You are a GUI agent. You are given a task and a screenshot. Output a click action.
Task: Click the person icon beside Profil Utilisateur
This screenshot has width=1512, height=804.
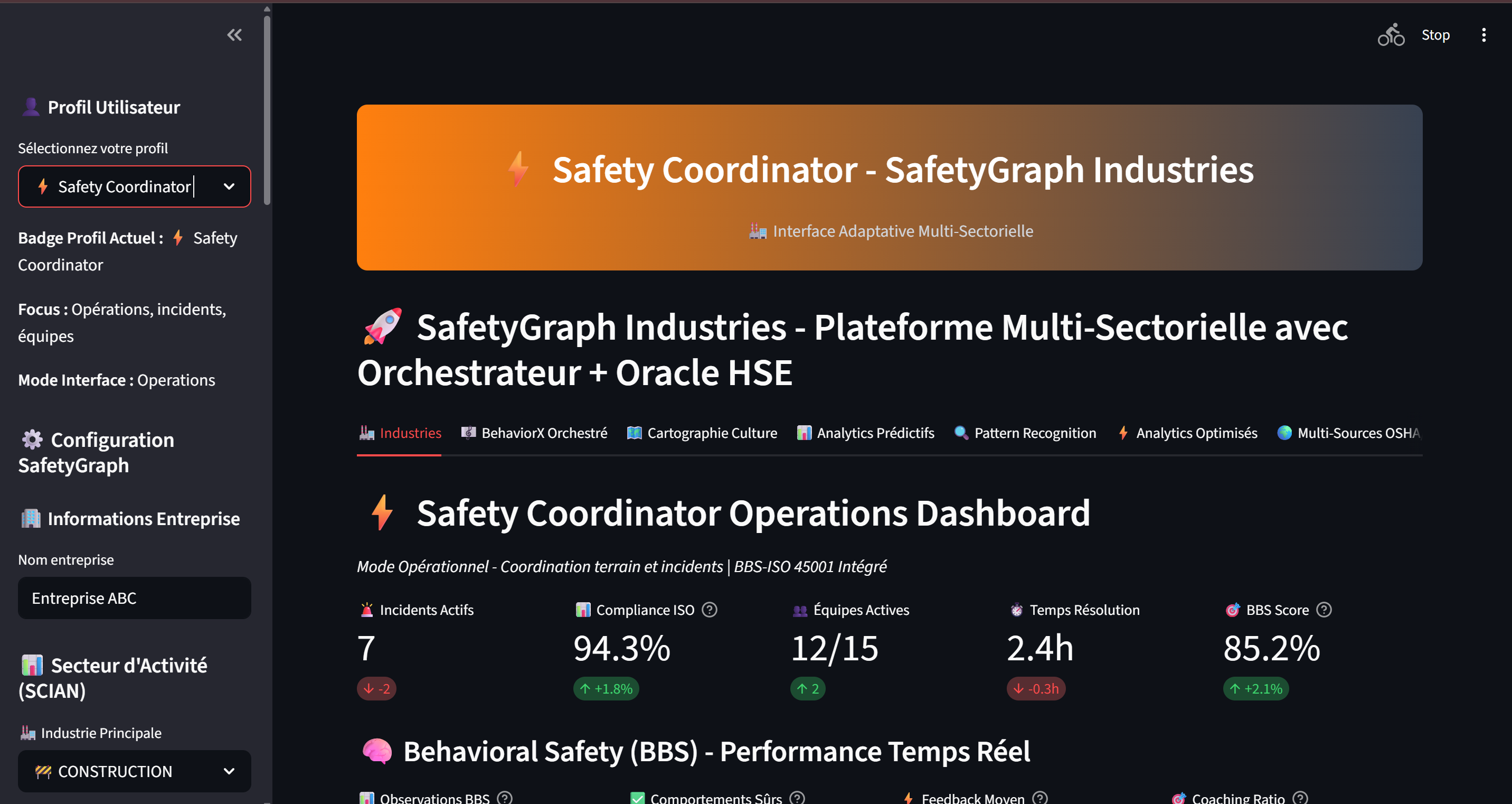click(x=31, y=106)
